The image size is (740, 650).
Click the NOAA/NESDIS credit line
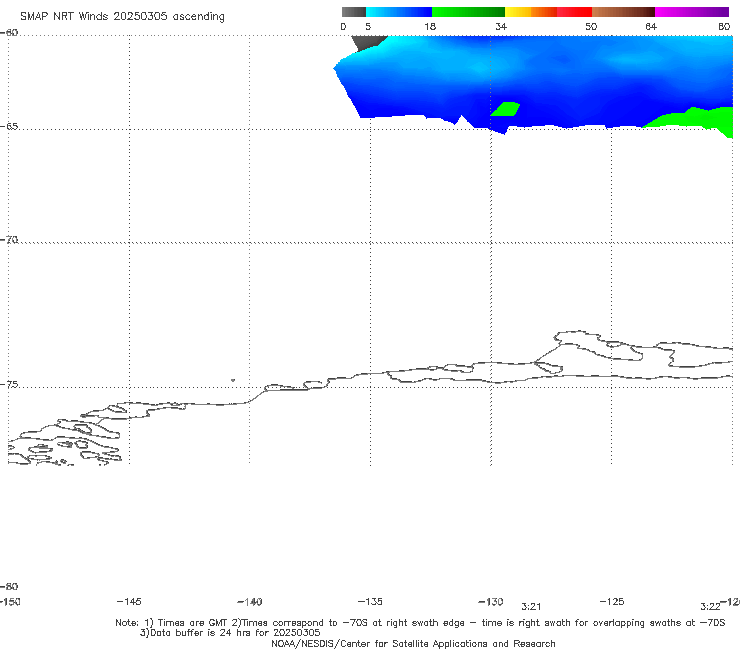tap(413, 643)
